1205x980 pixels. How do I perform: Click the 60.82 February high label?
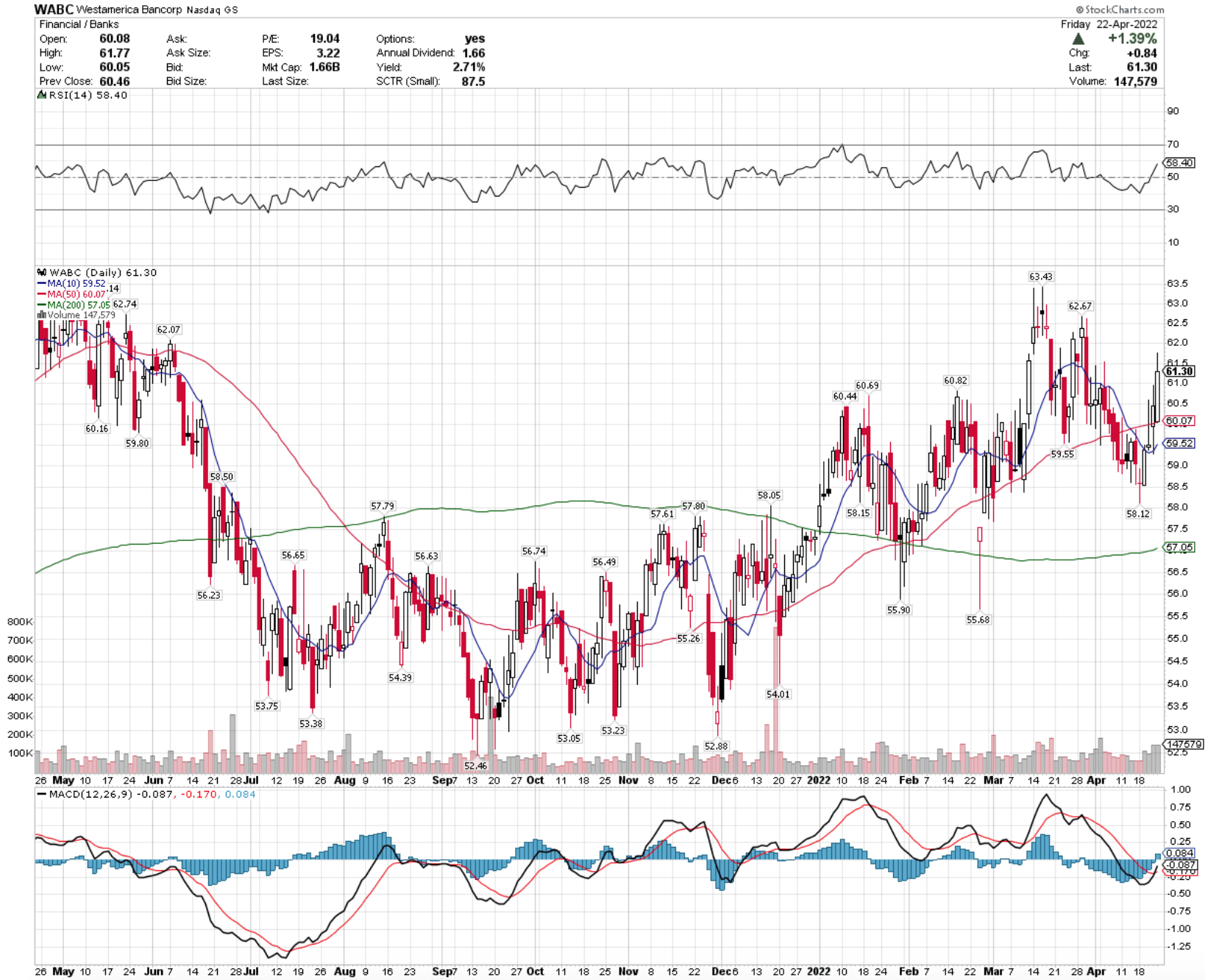click(x=956, y=380)
